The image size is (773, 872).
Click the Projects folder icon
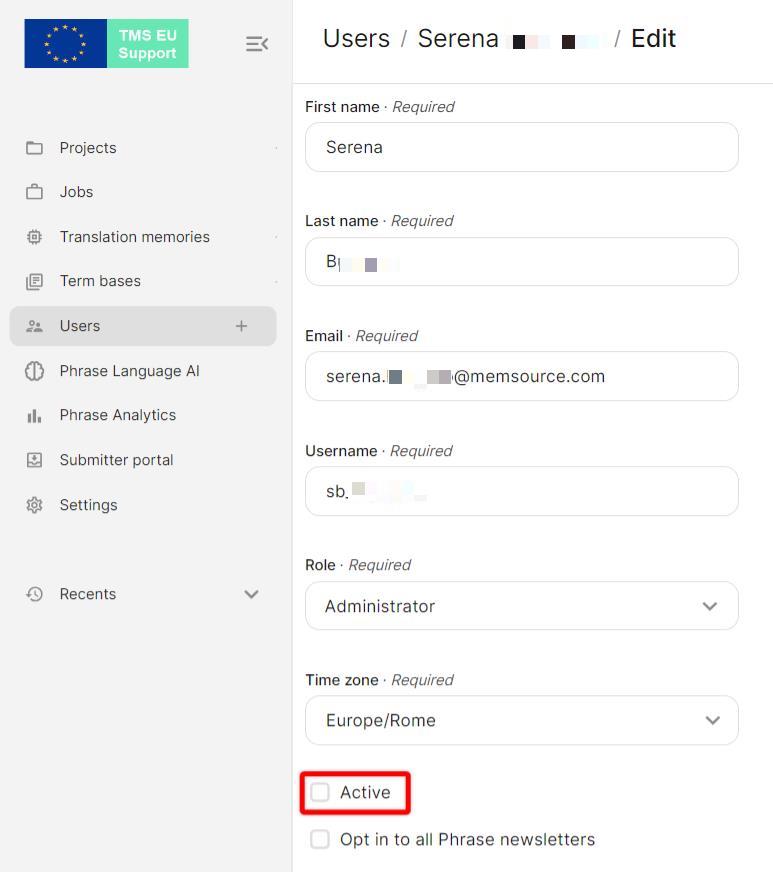point(34,148)
